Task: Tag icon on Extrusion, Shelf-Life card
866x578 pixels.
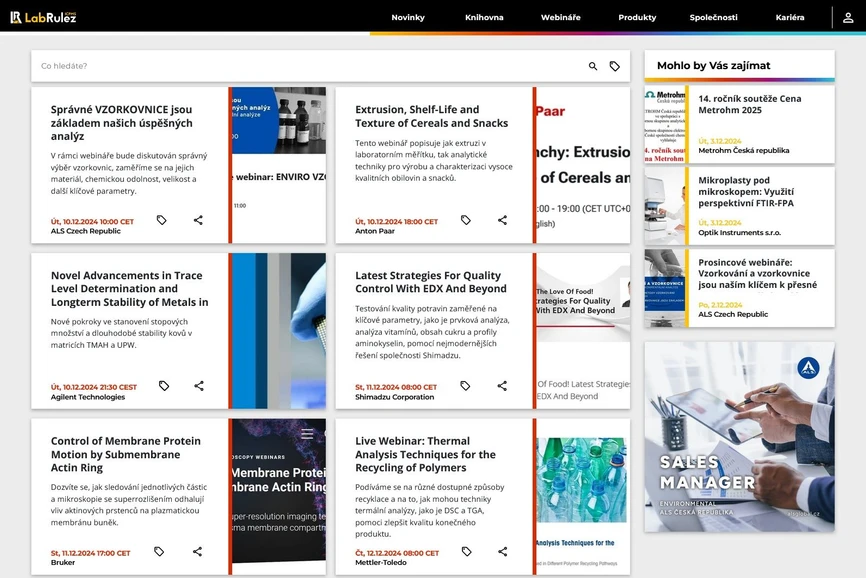Action: point(466,220)
